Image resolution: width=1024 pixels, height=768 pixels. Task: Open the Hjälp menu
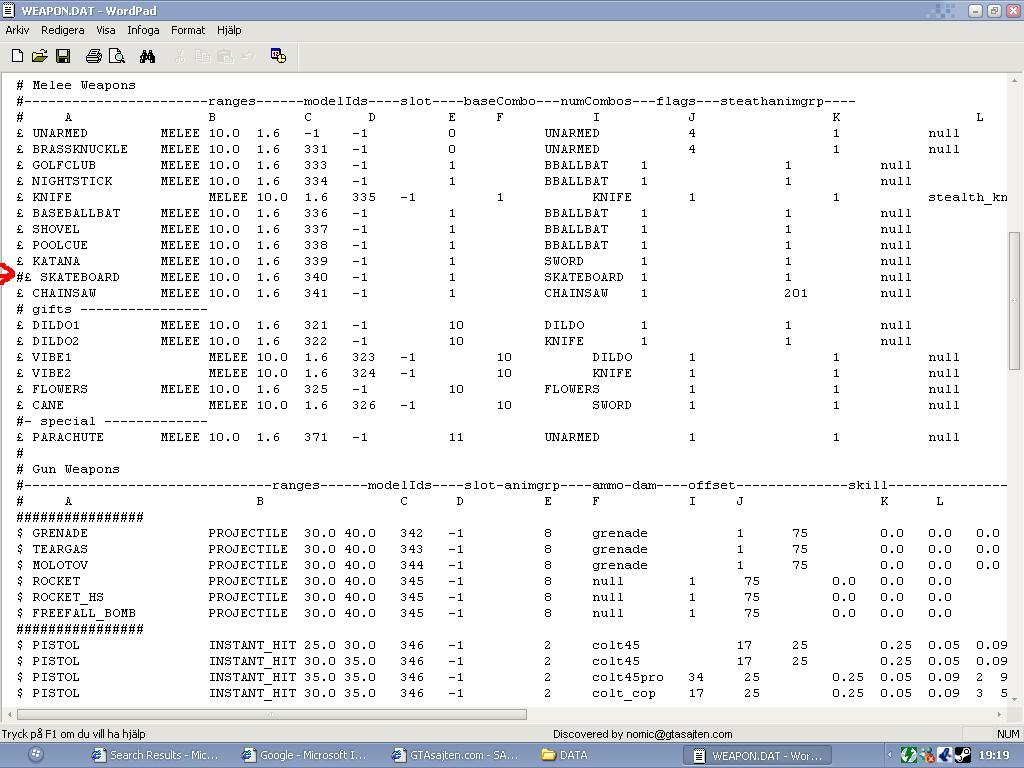tap(229, 30)
